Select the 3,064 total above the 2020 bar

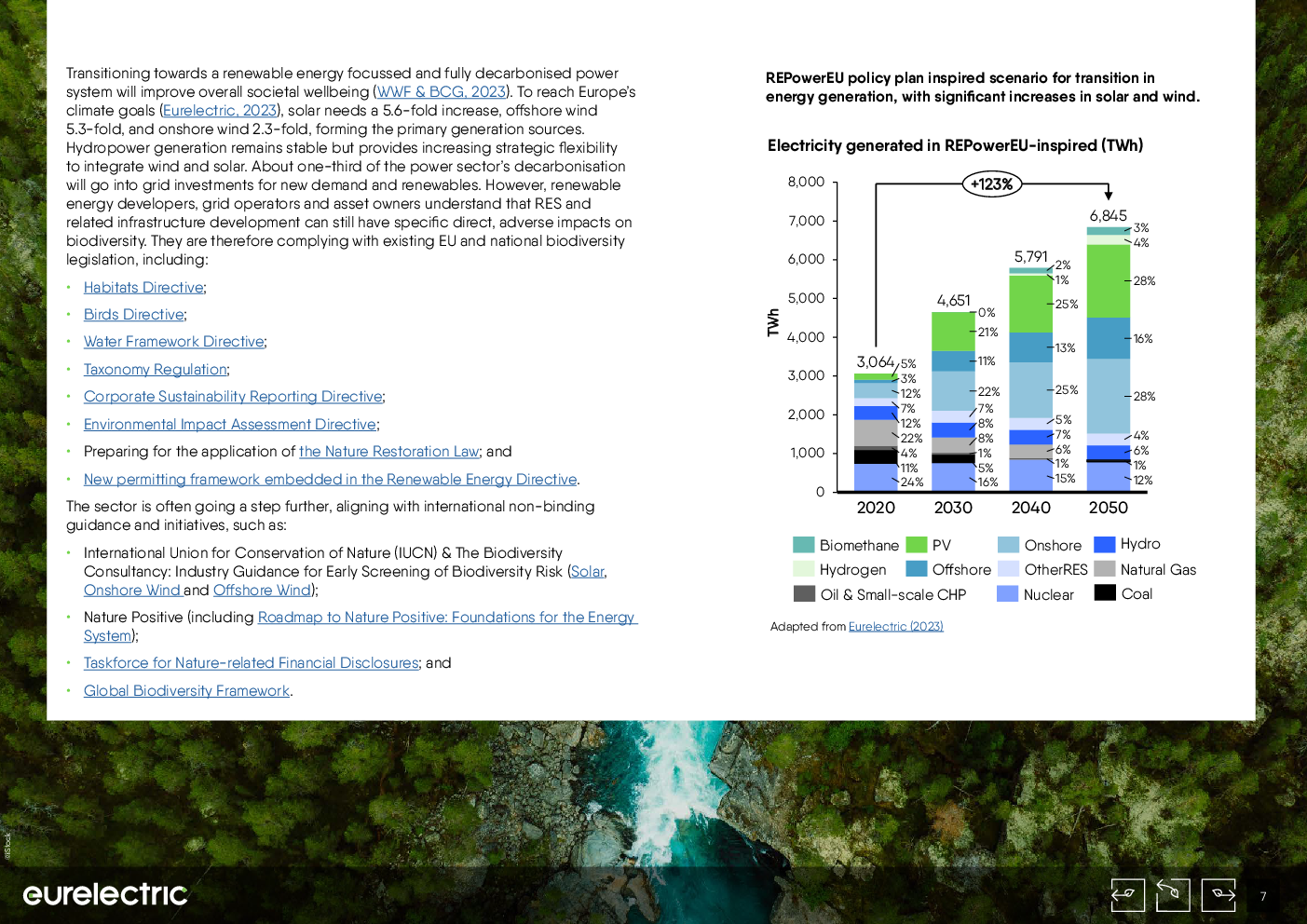pyautogui.click(x=876, y=362)
